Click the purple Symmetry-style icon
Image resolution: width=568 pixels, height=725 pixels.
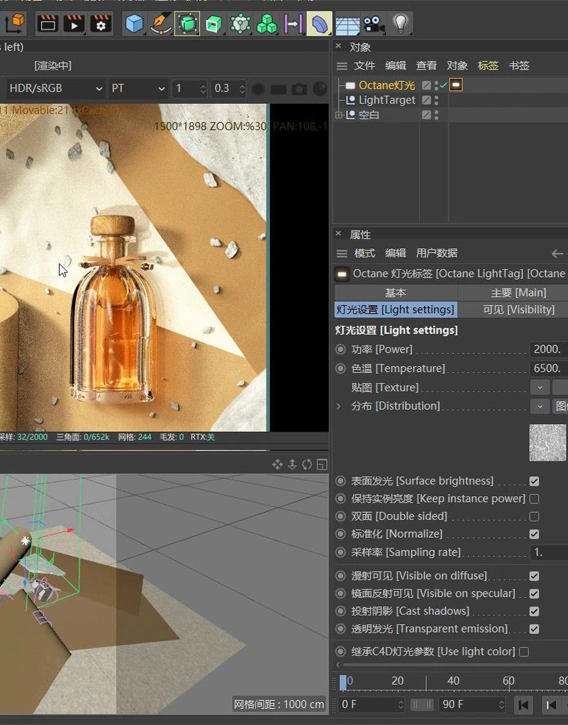(x=293, y=23)
